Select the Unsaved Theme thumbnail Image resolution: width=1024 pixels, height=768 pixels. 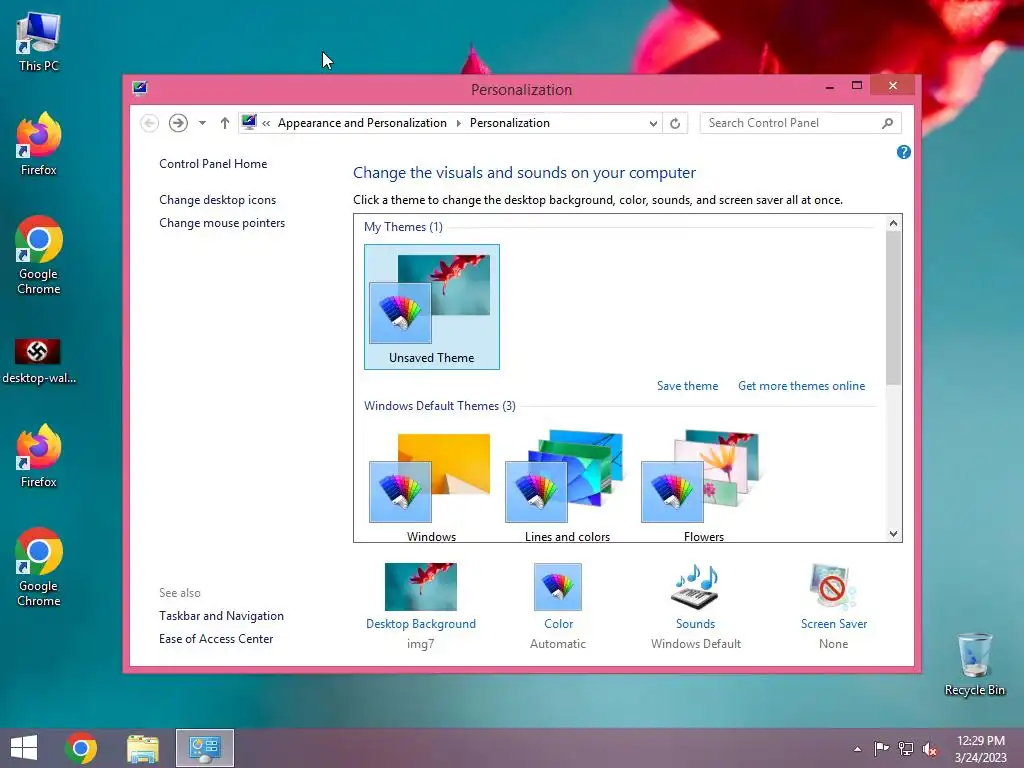432,307
